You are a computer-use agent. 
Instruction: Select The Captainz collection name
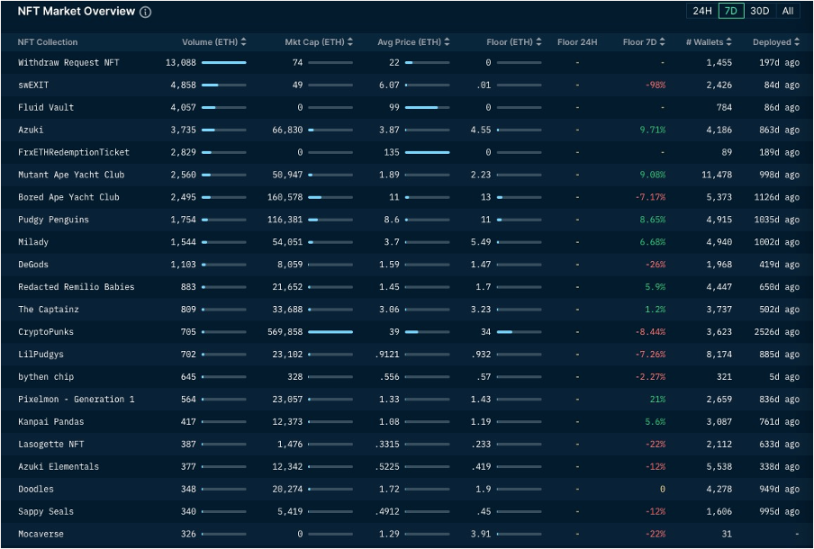(48, 309)
